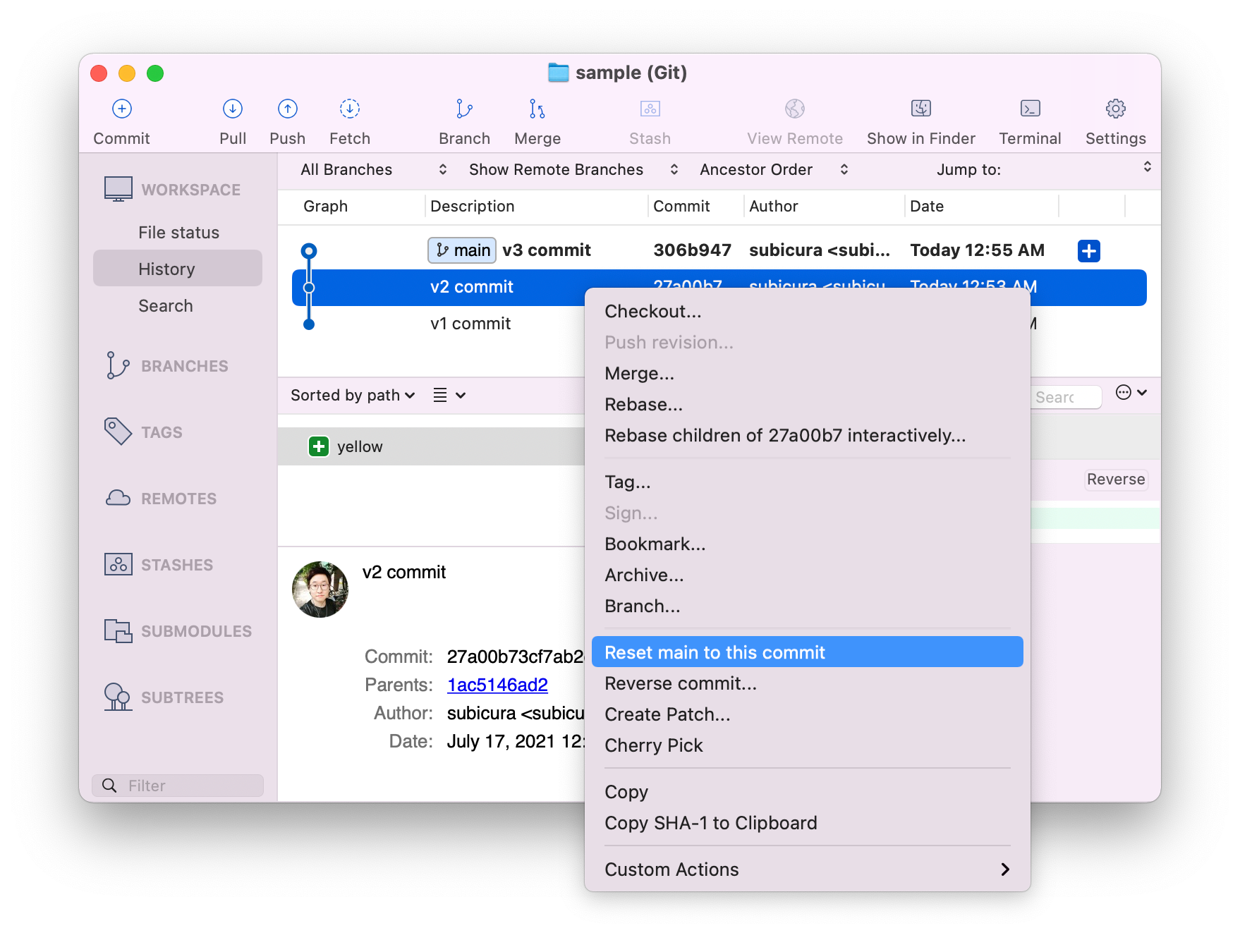Click the Stashes sidebar icon
1240x952 pixels.
(118, 564)
